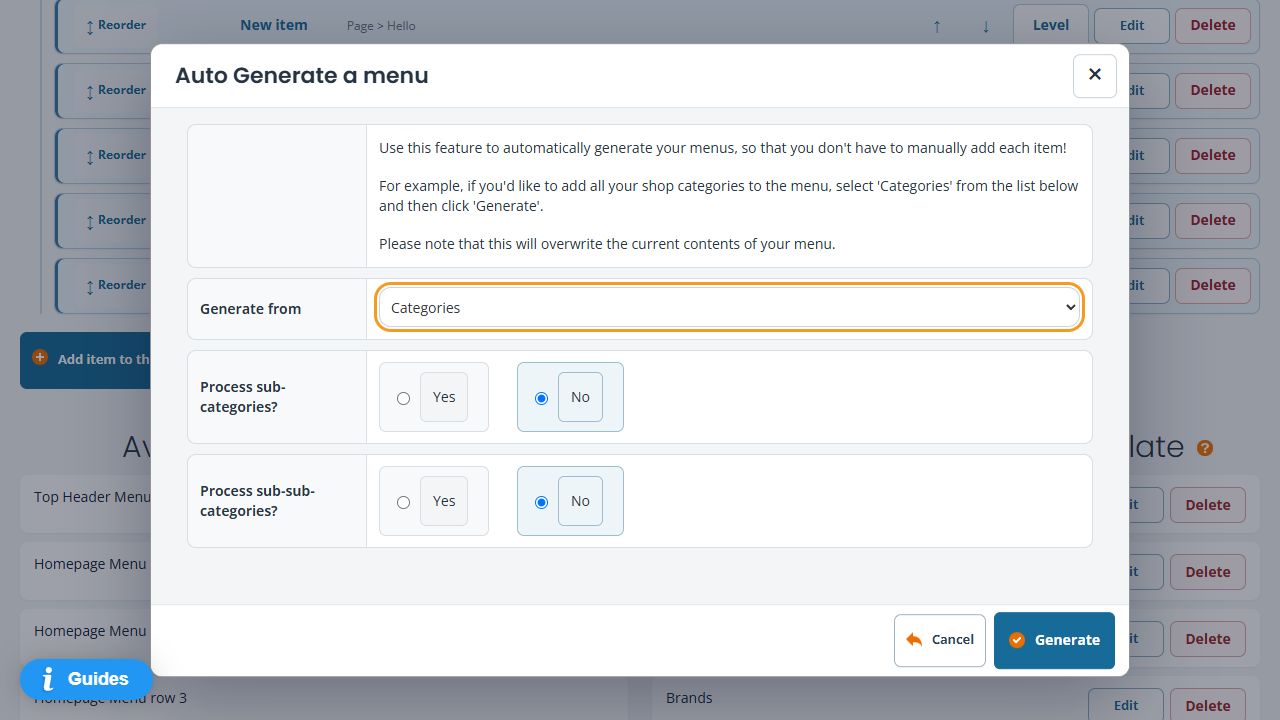This screenshot has height=720, width=1280.
Task: Close the Auto Generate a menu dialog
Action: pos(1094,75)
